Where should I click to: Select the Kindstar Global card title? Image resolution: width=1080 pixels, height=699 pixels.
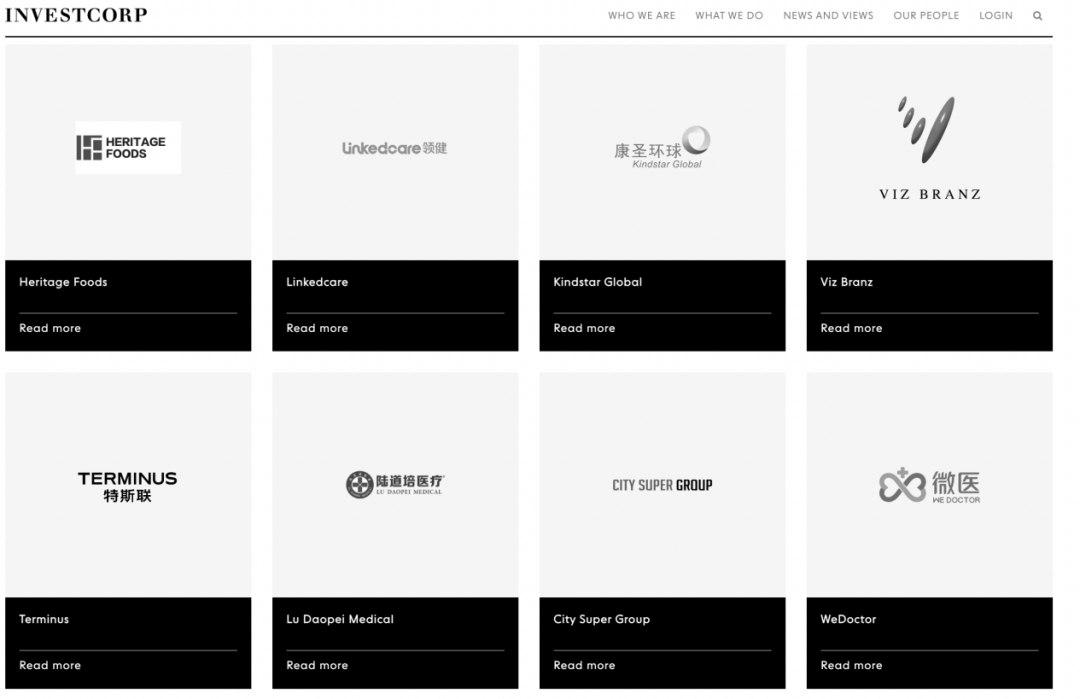(x=598, y=282)
